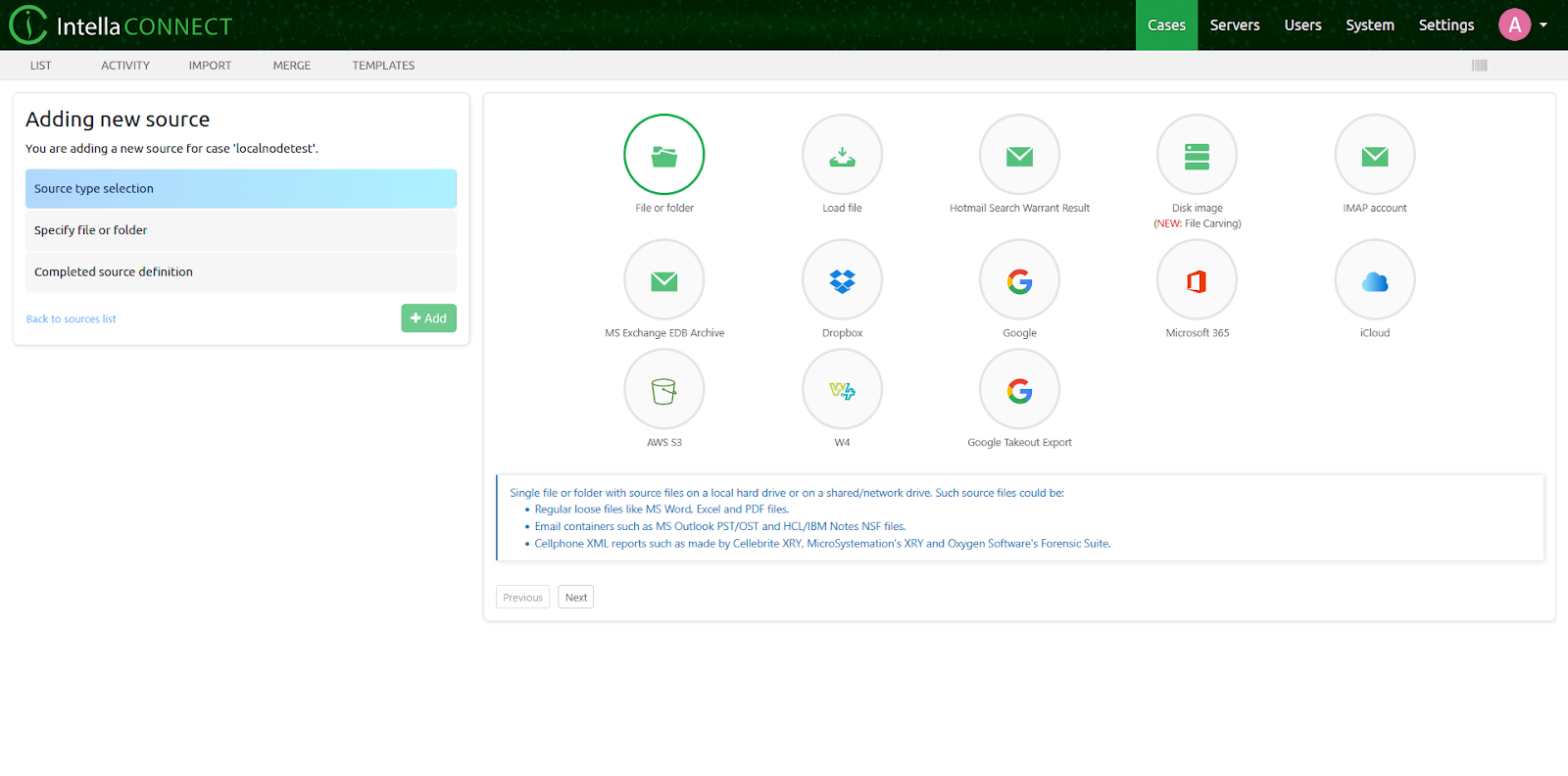Choose the Google Takeout Export icon
This screenshot has width=1568, height=776.
[x=1019, y=390]
